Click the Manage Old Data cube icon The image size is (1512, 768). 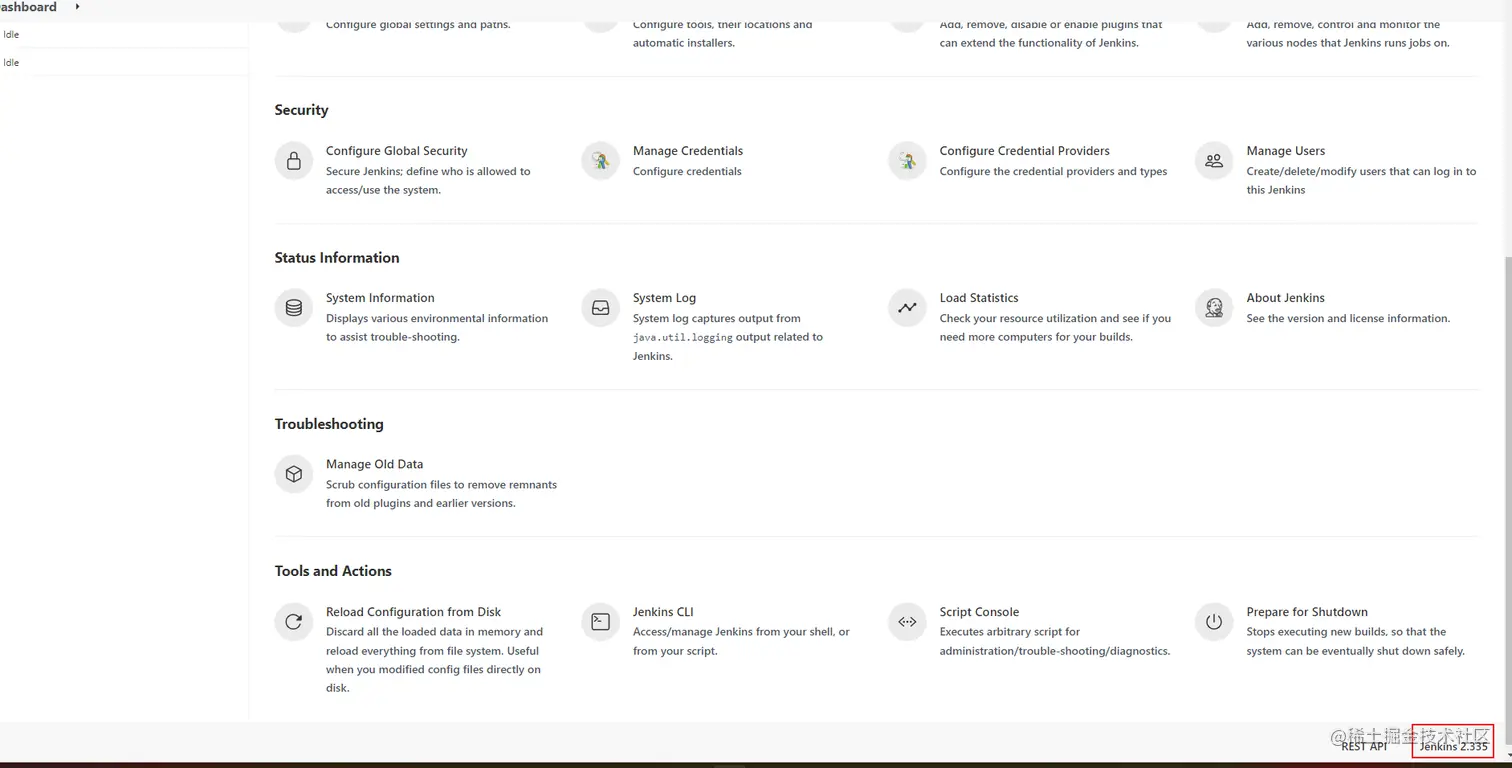[x=294, y=474]
